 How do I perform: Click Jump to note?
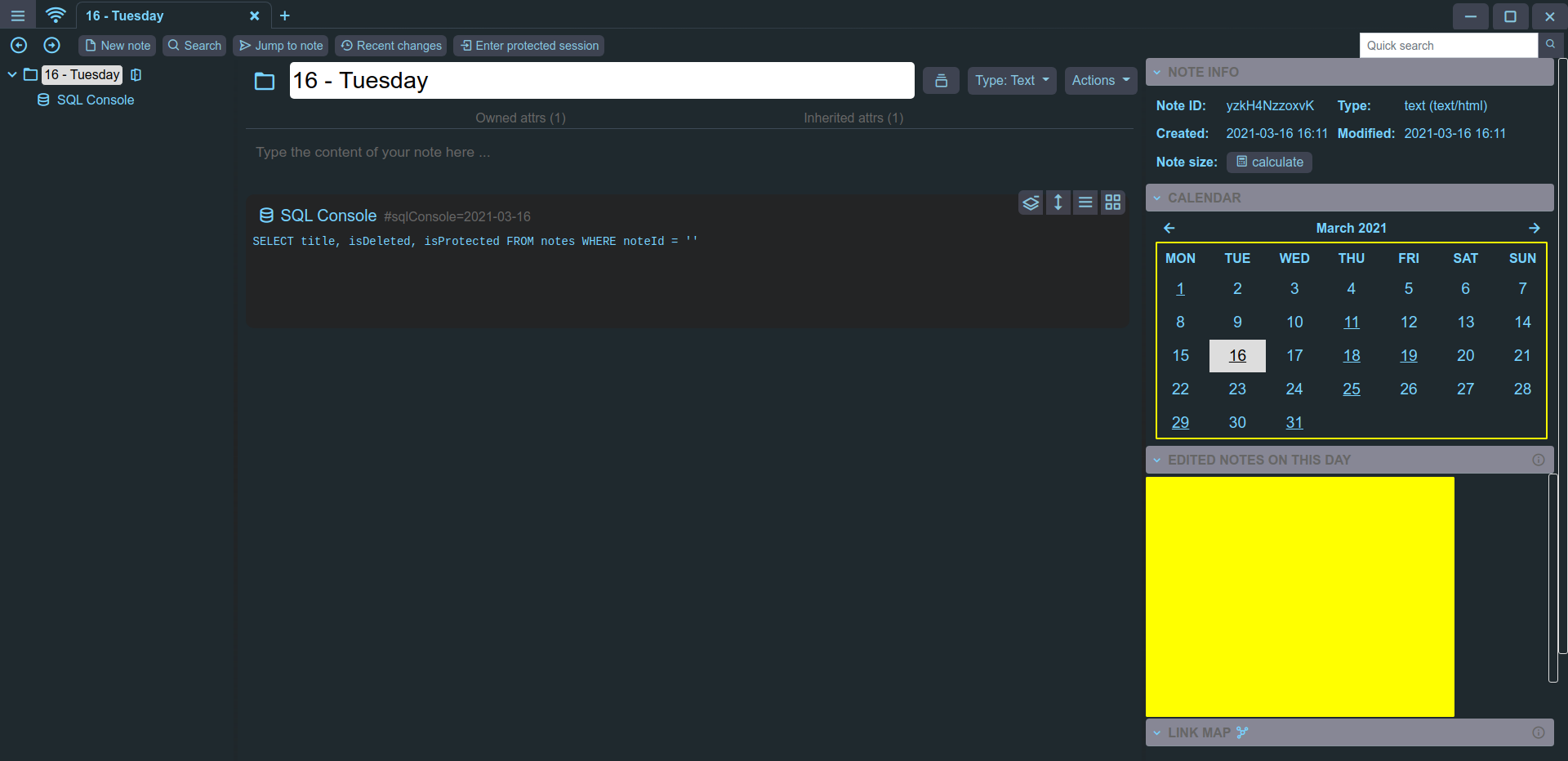tap(281, 46)
